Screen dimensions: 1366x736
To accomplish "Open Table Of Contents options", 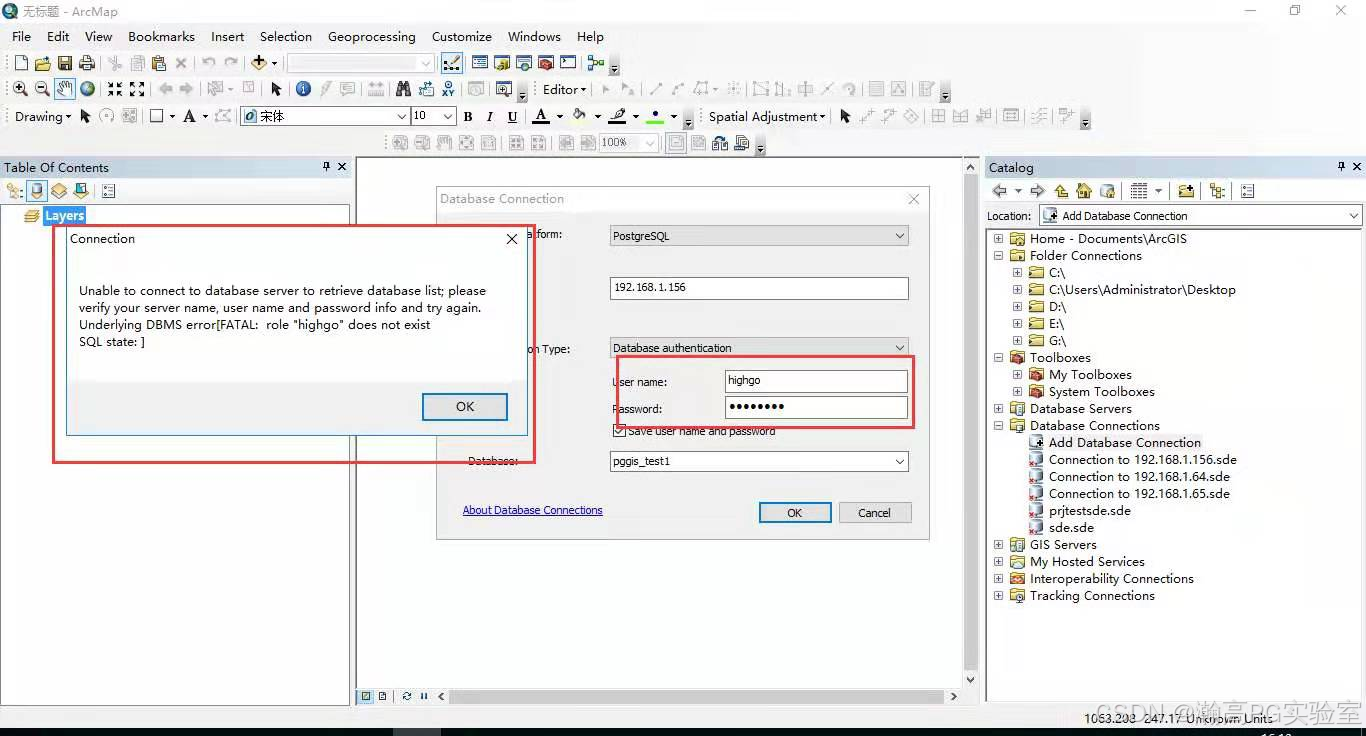I will pyautogui.click(x=109, y=191).
